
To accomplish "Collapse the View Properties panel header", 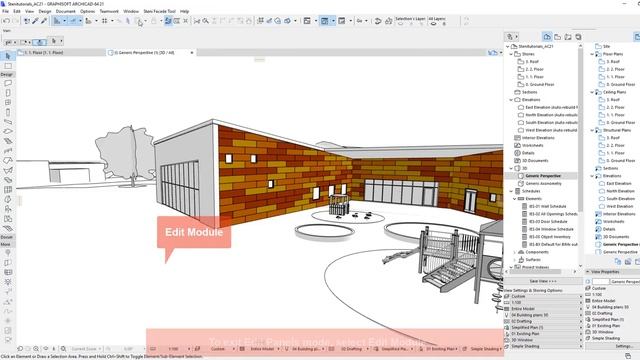I will click(x=588, y=272).
